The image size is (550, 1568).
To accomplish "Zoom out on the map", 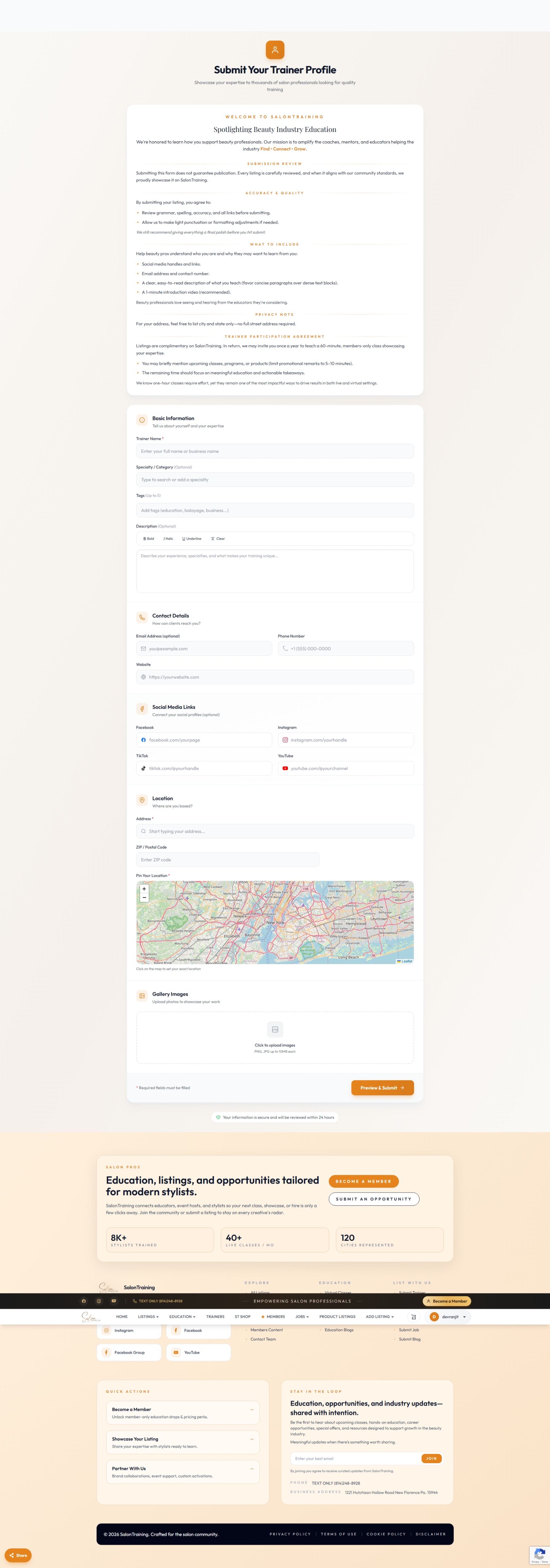I will pyautogui.click(x=144, y=898).
